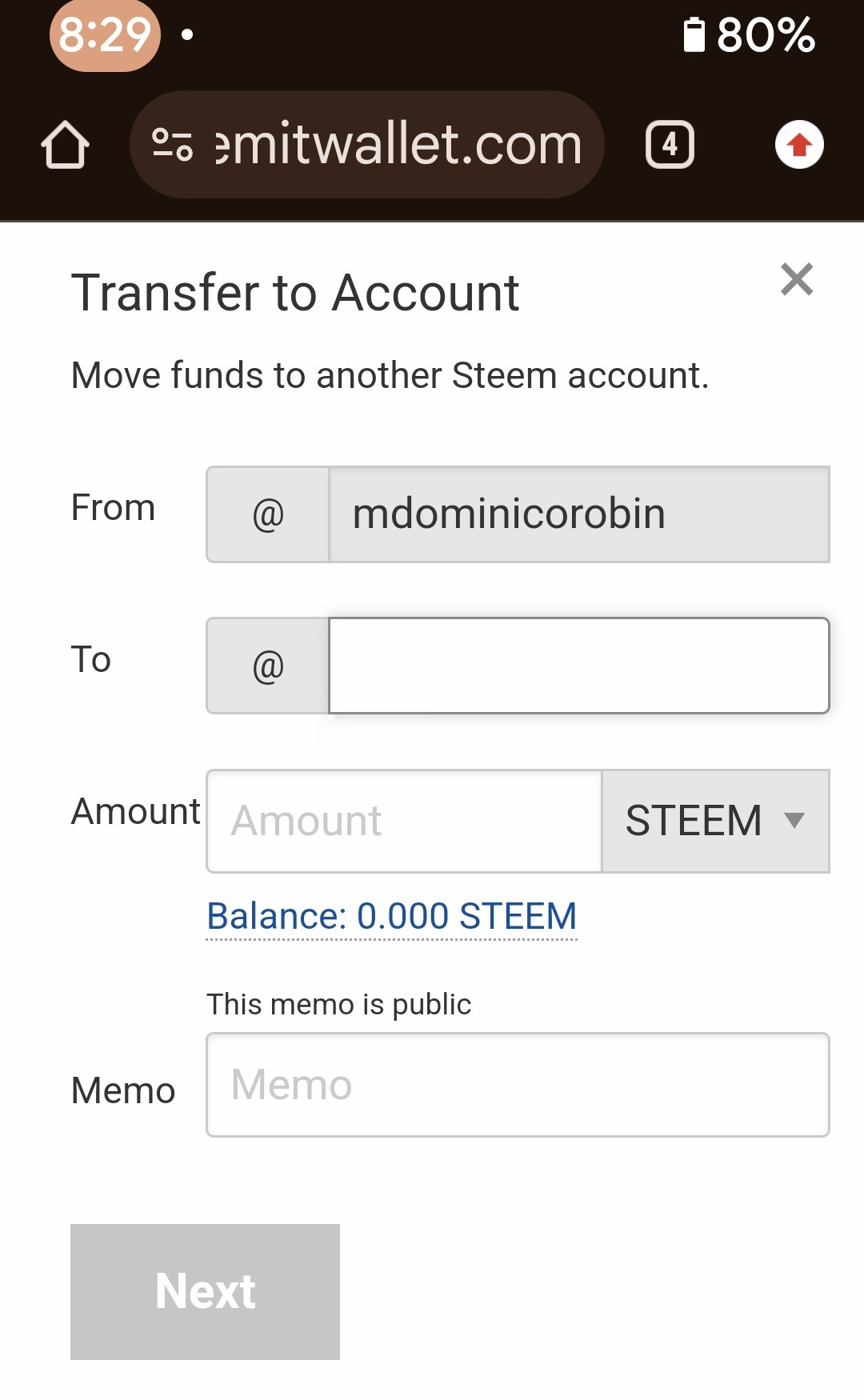Screen dimensions: 864x1400
Task: Tap the red update arrow icon
Action: pyautogui.click(x=799, y=145)
